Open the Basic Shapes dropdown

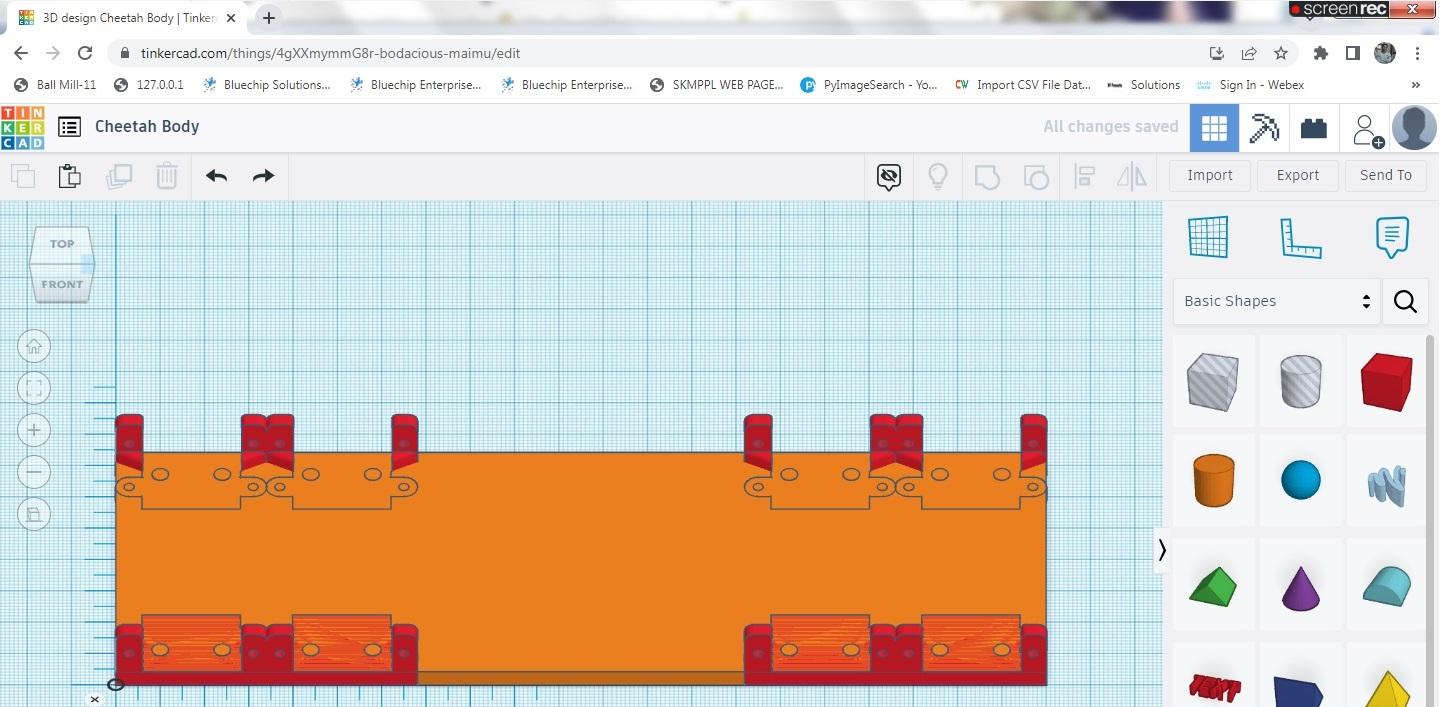(x=1276, y=301)
